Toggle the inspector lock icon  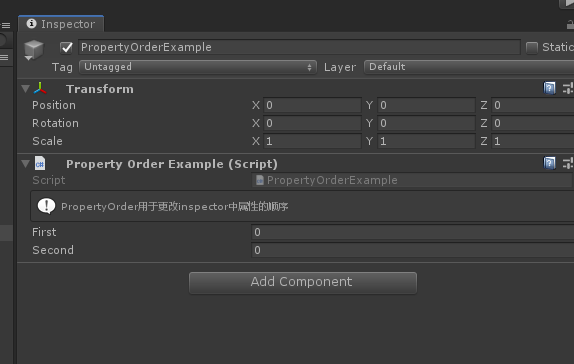570,25
